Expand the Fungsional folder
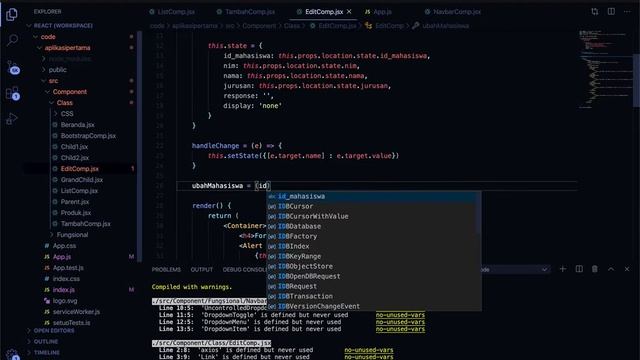640x360 pixels. (72, 235)
